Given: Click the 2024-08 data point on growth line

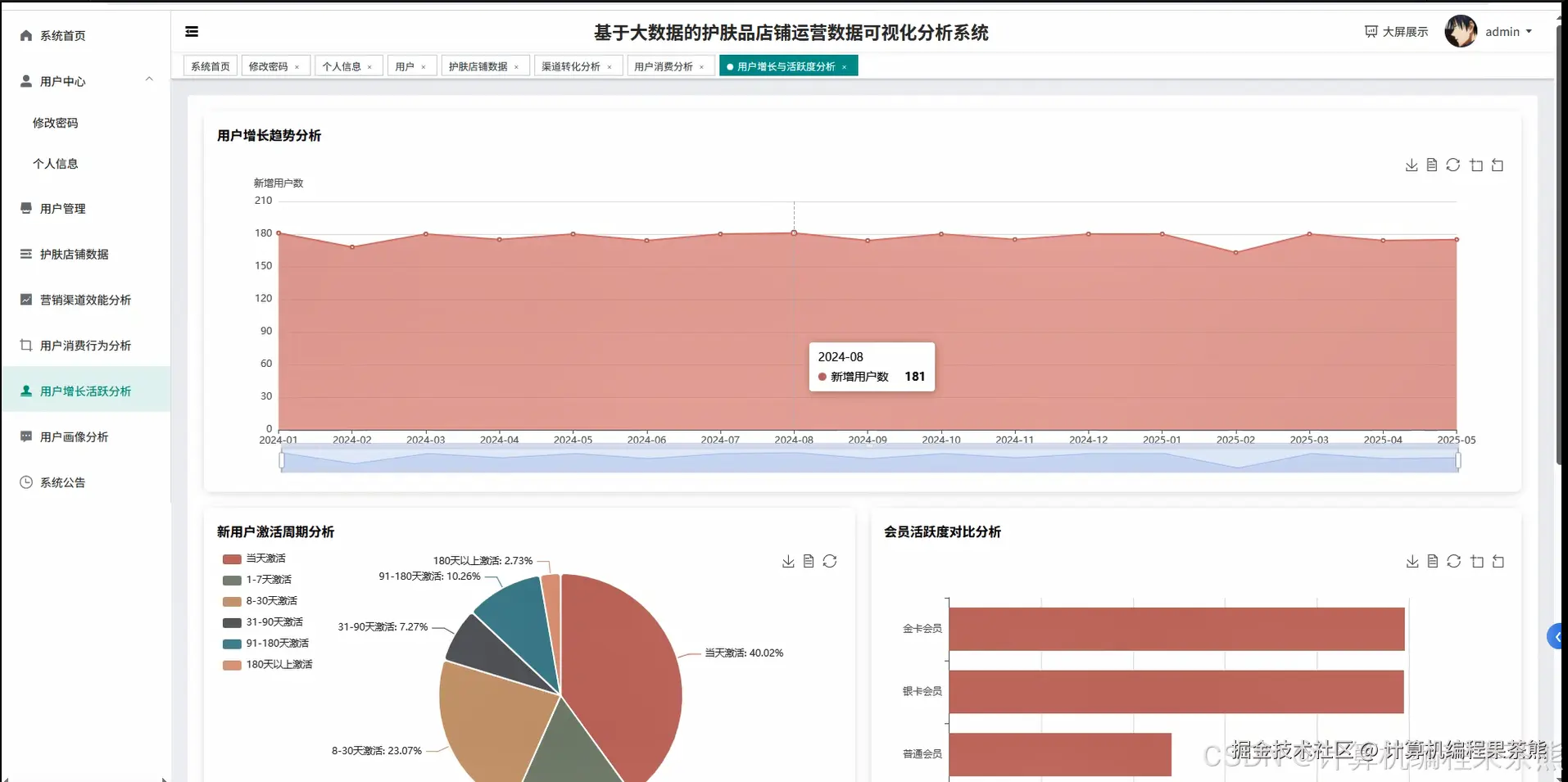Looking at the screenshot, I should [x=794, y=233].
